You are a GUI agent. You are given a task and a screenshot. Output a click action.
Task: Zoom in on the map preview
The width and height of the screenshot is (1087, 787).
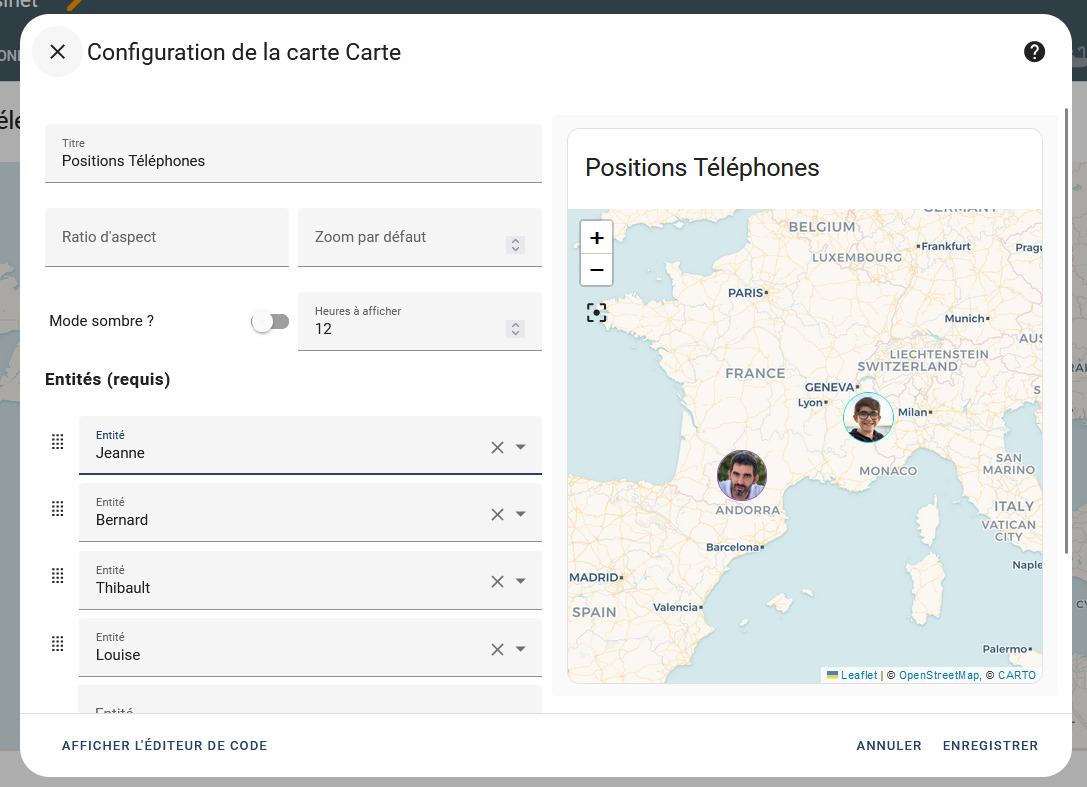click(x=596, y=238)
